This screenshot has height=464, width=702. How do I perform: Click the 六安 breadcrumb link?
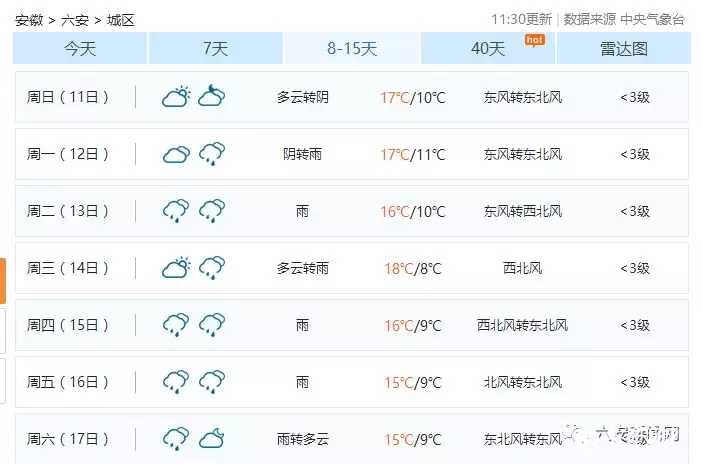(x=74, y=19)
